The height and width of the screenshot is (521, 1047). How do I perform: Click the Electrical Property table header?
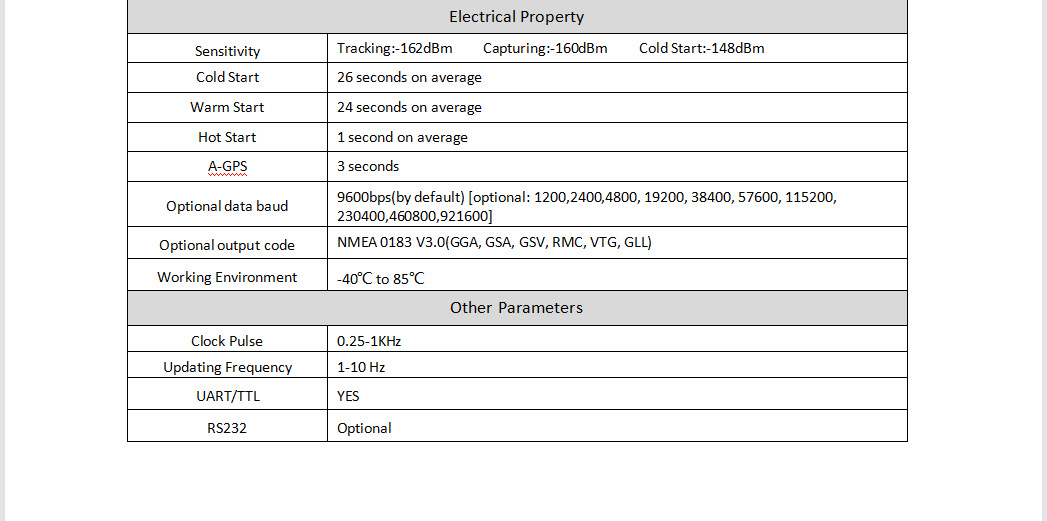[x=516, y=17]
